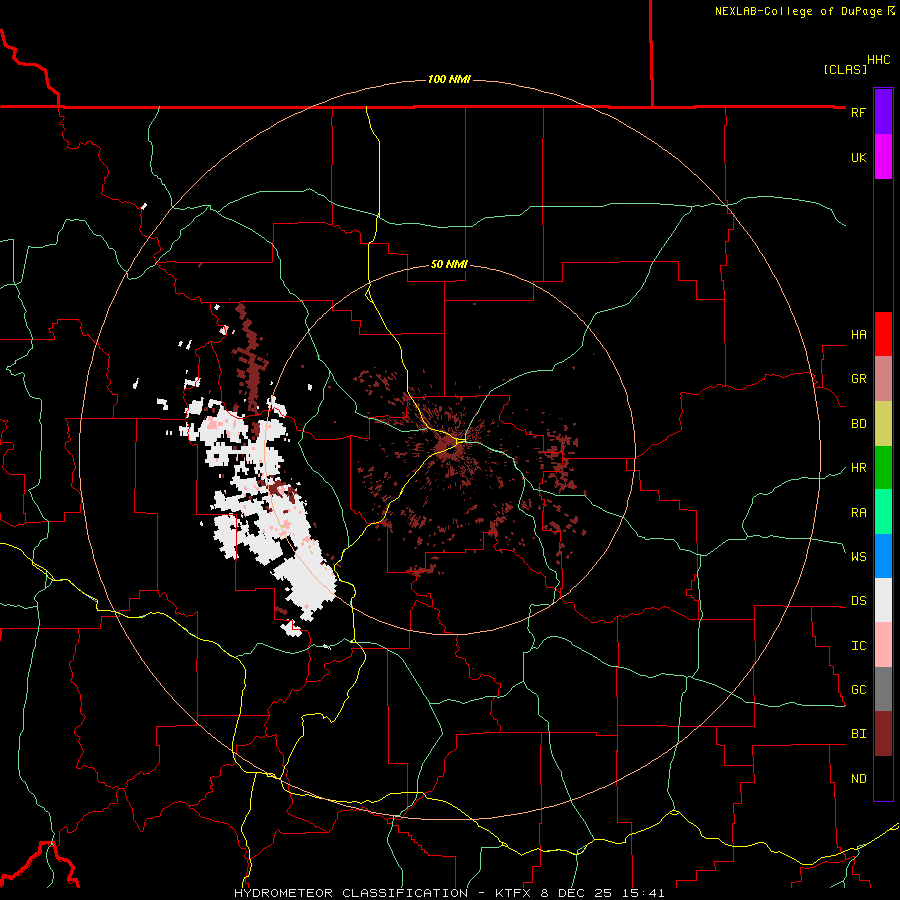The image size is (900, 900).
Task: Click the WS blue legend block
Action: [883, 556]
